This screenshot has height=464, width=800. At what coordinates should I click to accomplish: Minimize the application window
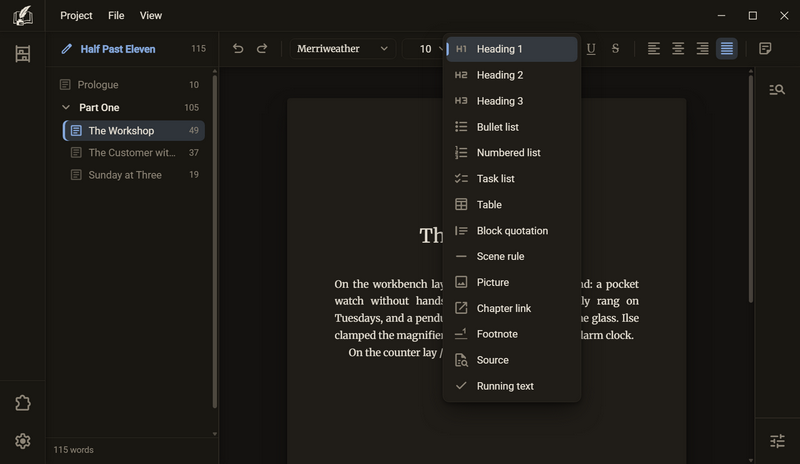[721, 15]
